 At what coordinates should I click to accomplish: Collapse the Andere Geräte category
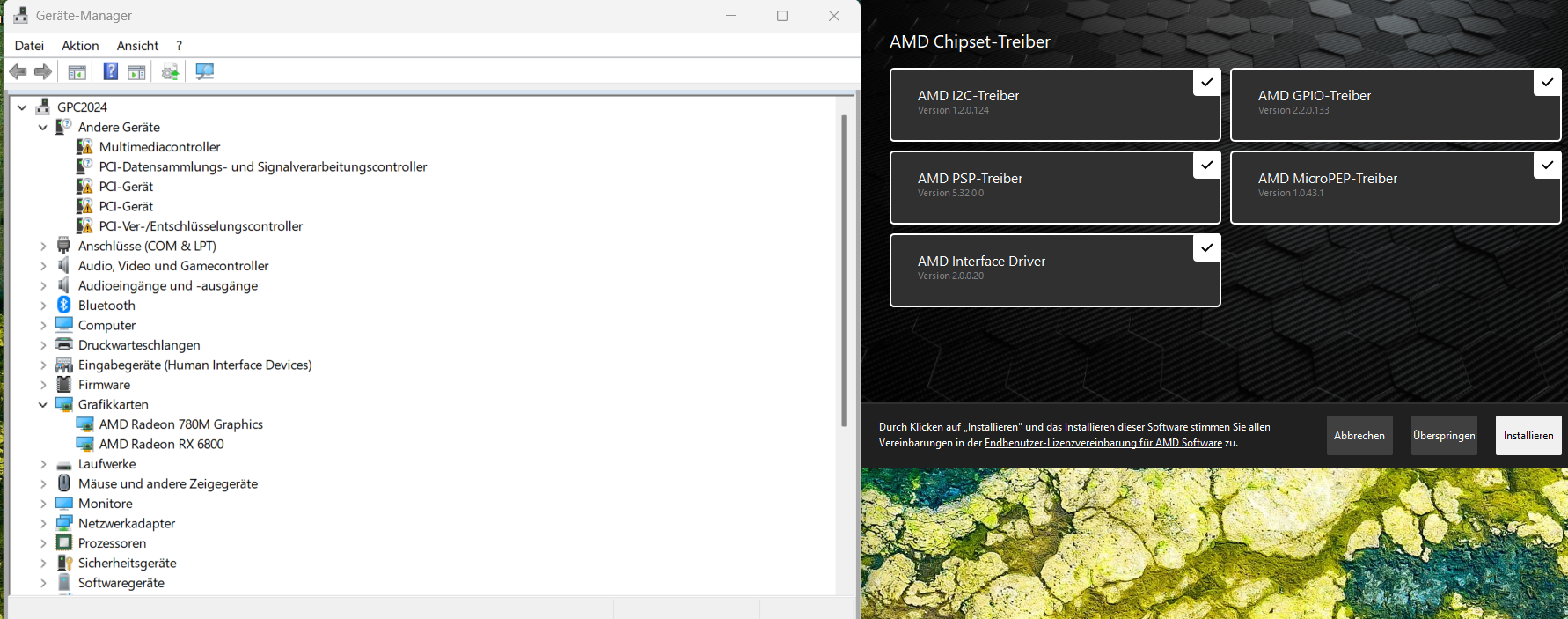(43, 127)
